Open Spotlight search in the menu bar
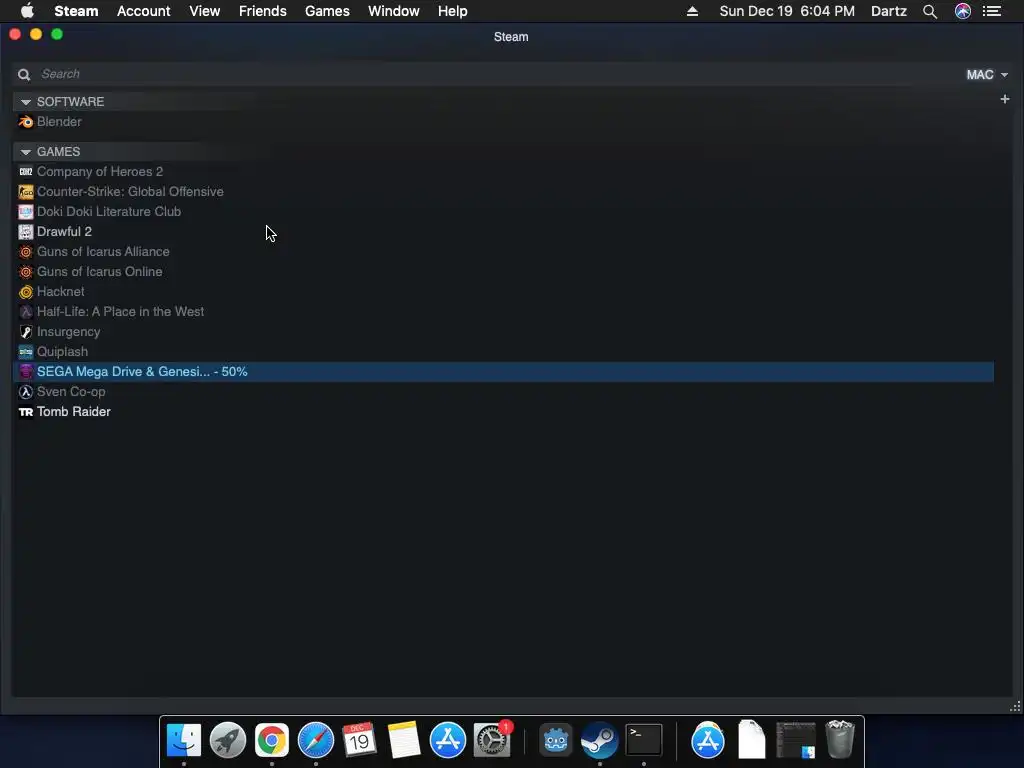This screenshot has width=1024, height=768. click(930, 11)
